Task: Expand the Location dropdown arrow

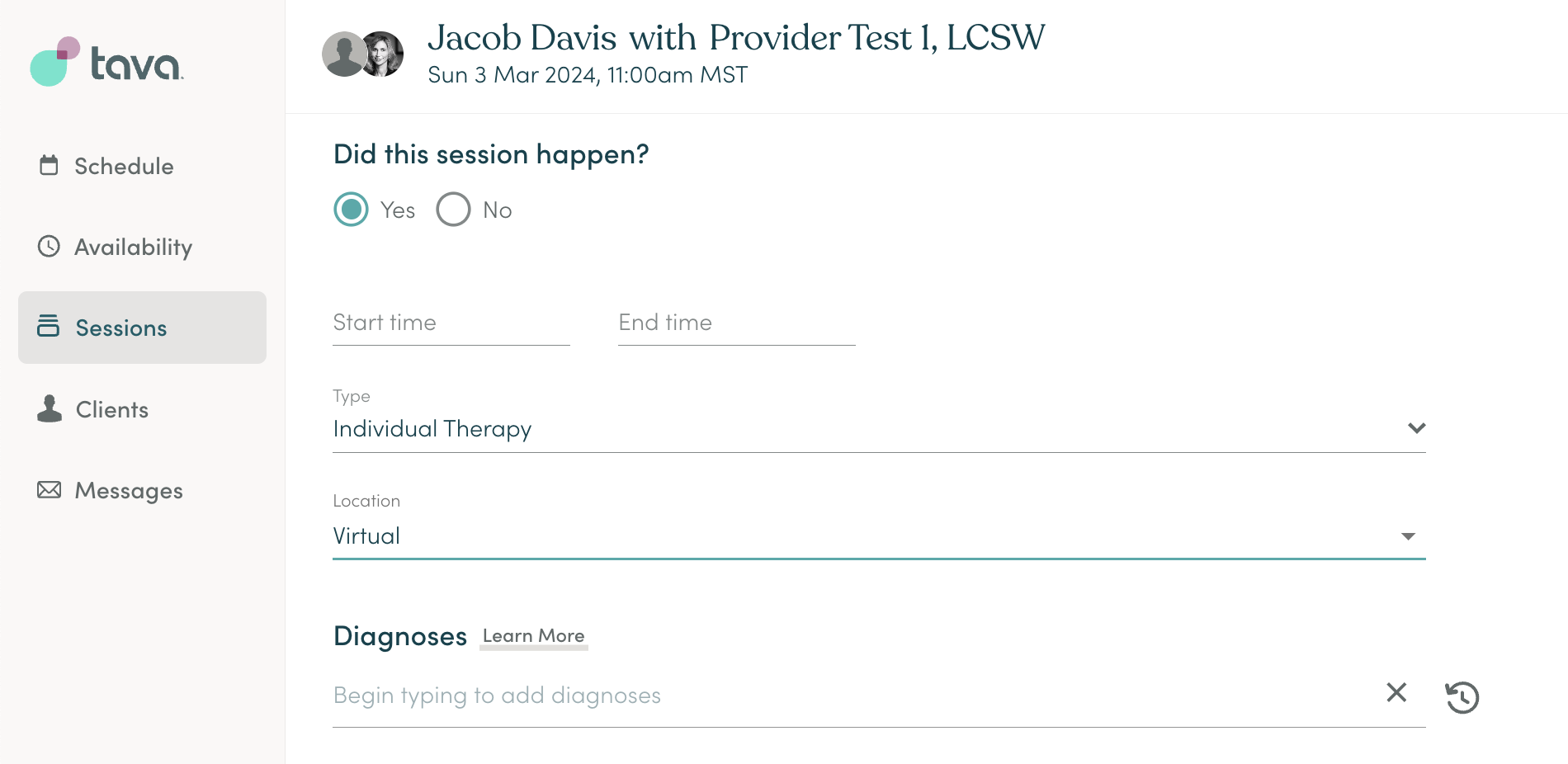Action: (1408, 536)
